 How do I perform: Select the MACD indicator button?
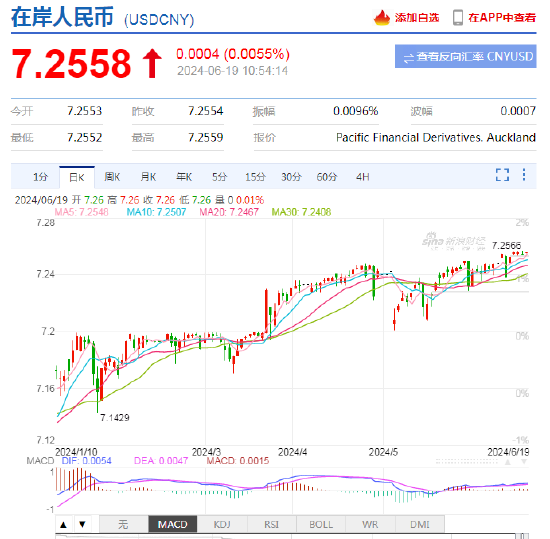coord(173,525)
